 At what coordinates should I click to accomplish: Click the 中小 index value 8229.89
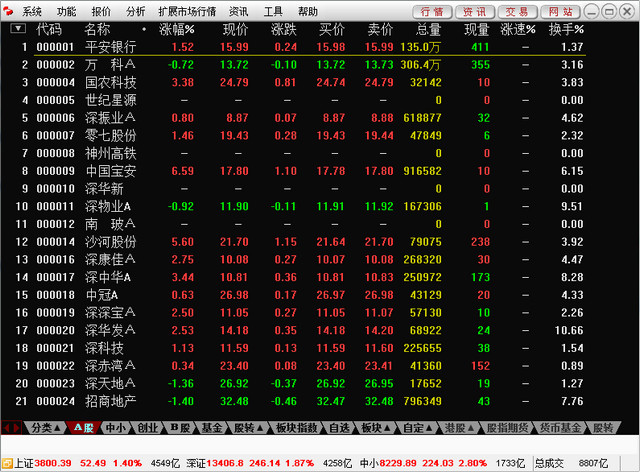click(398, 463)
